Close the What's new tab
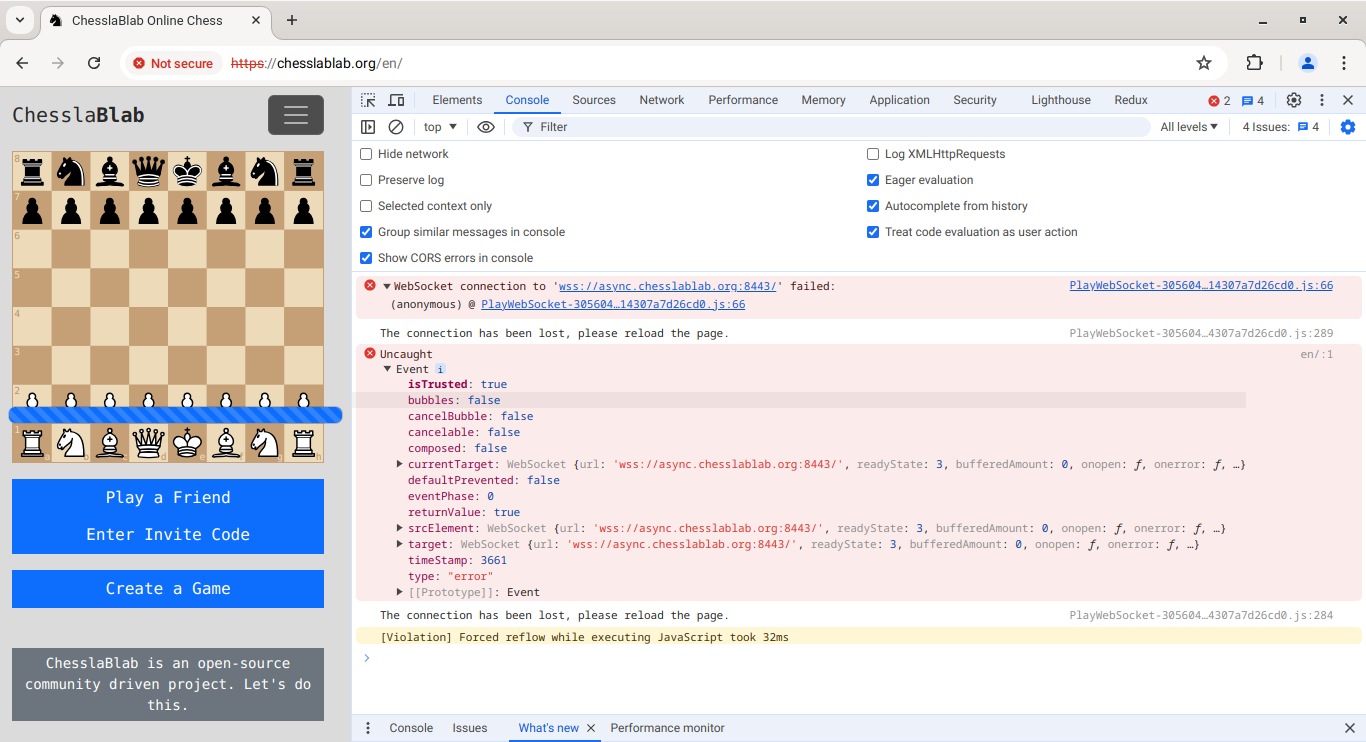This screenshot has height=742, width=1366. [x=591, y=728]
